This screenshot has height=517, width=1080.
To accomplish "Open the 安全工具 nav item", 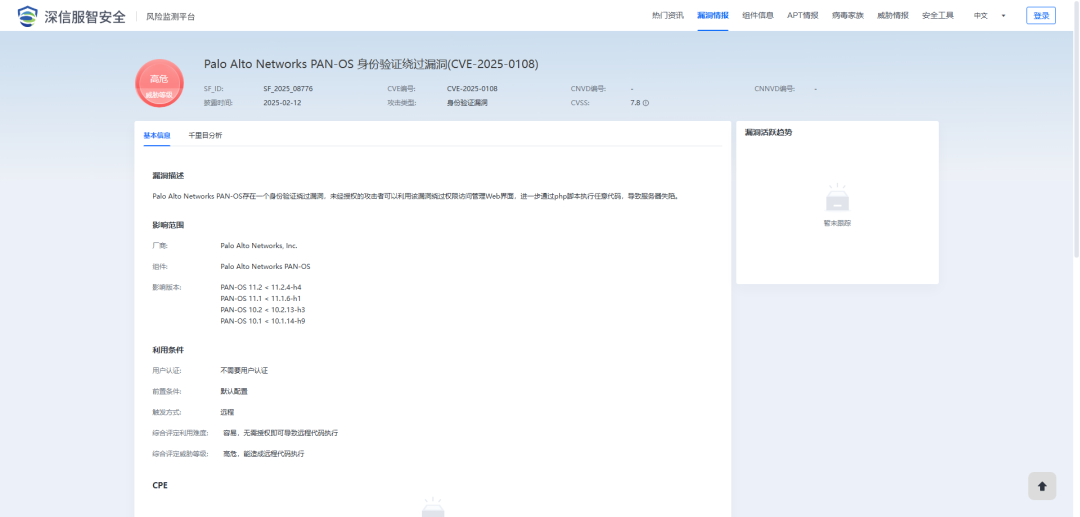I will coord(937,16).
